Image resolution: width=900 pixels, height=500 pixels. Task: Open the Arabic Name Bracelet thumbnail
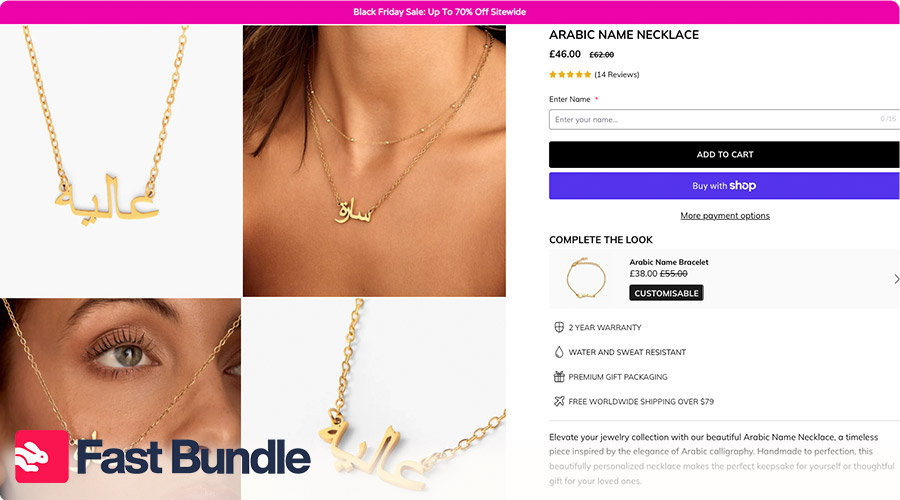point(585,278)
